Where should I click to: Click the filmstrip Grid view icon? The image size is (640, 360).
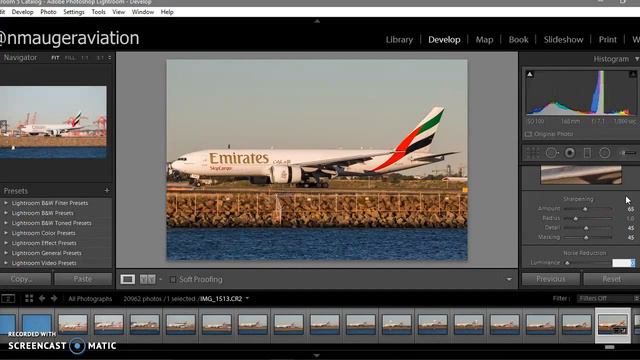pos(29,299)
